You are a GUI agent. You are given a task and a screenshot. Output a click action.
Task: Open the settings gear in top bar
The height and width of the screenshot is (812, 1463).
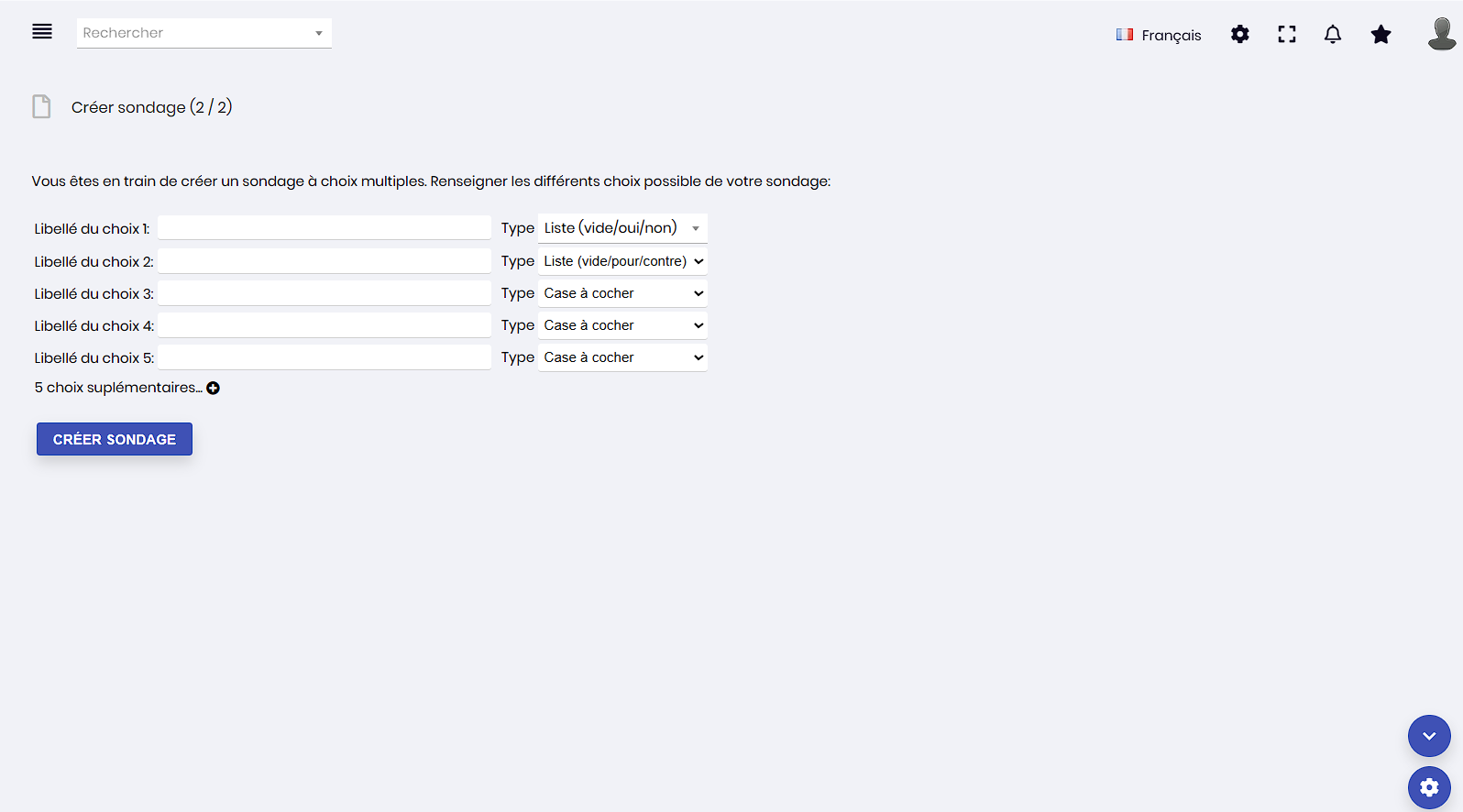coord(1239,35)
